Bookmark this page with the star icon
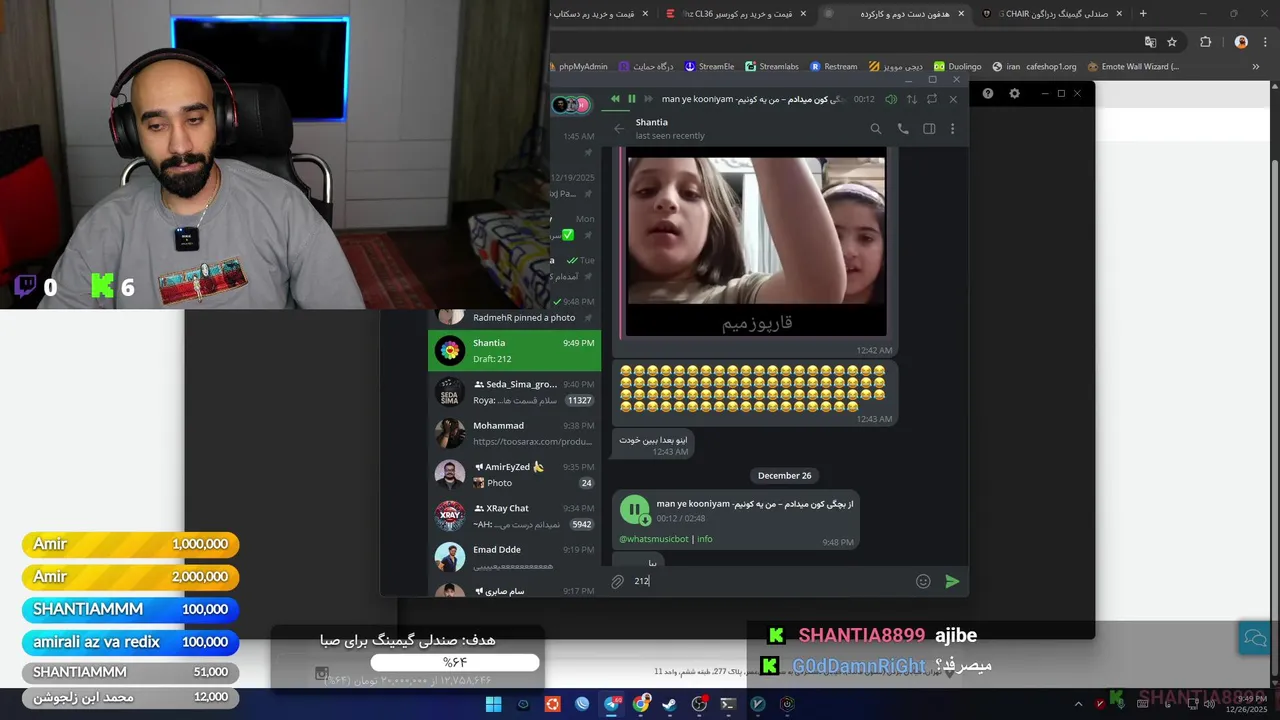This screenshot has width=1280, height=720. click(x=1172, y=42)
